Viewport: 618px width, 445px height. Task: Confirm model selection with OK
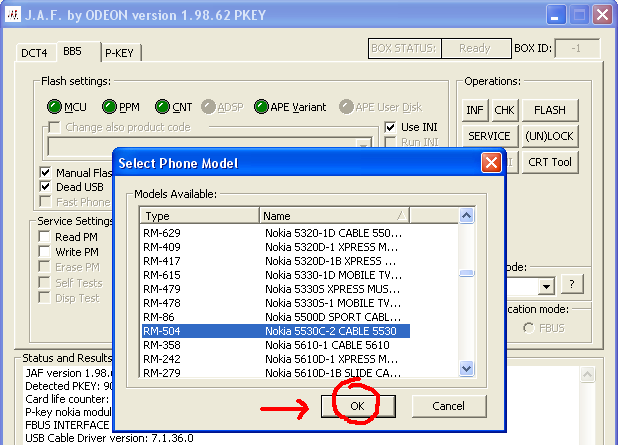tap(358, 406)
